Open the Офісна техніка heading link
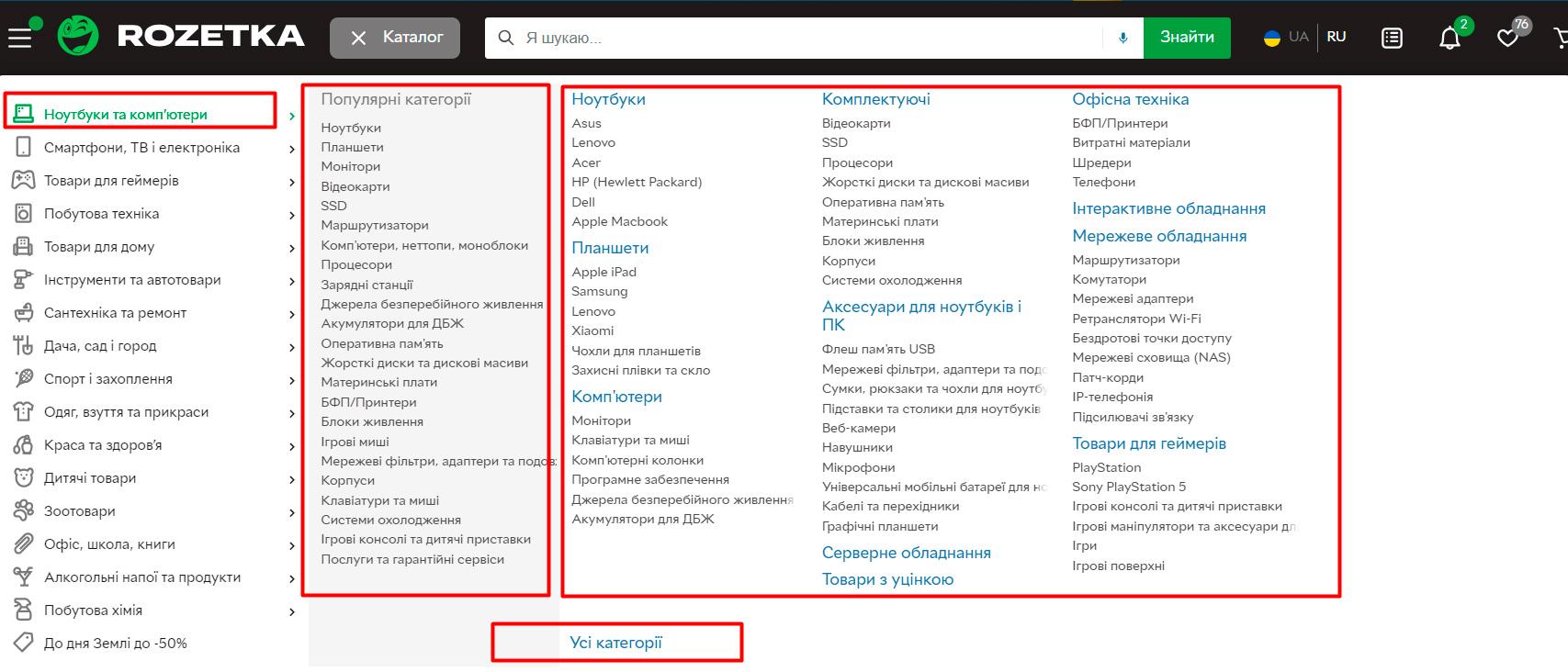The height and width of the screenshot is (672, 1568). [1130, 99]
